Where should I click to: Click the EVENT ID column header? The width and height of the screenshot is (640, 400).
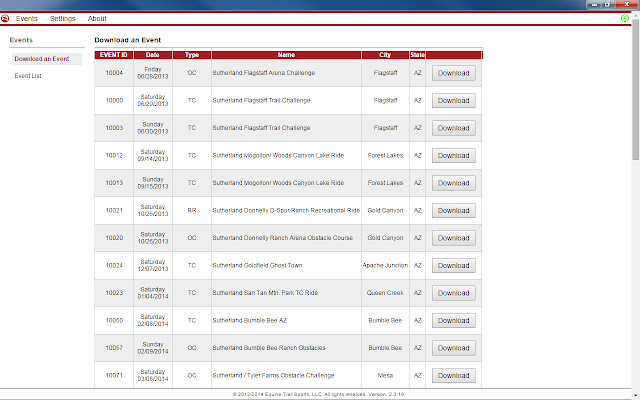coord(114,54)
